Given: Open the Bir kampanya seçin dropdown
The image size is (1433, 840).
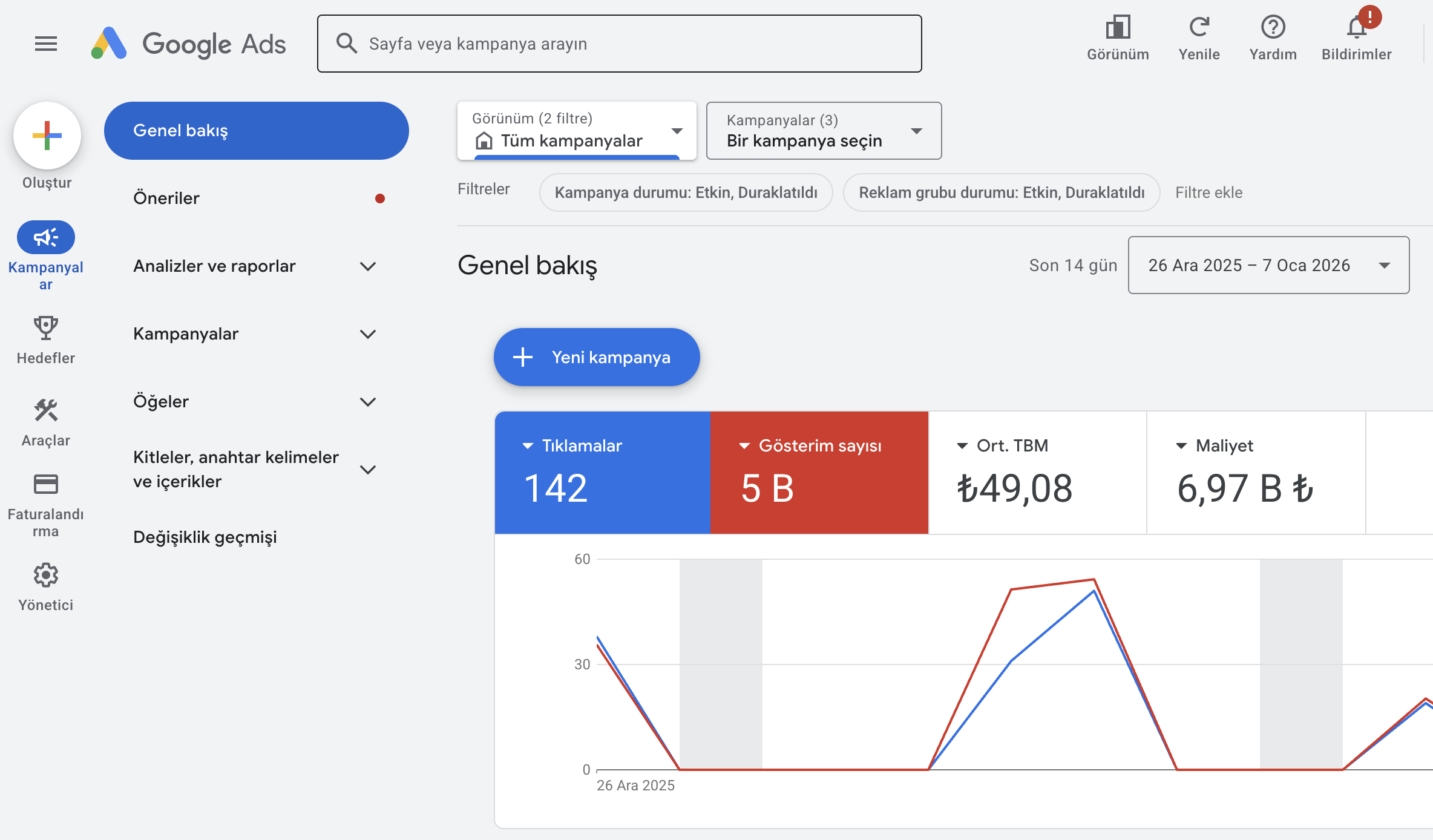Looking at the screenshot, I should (823, 131).
